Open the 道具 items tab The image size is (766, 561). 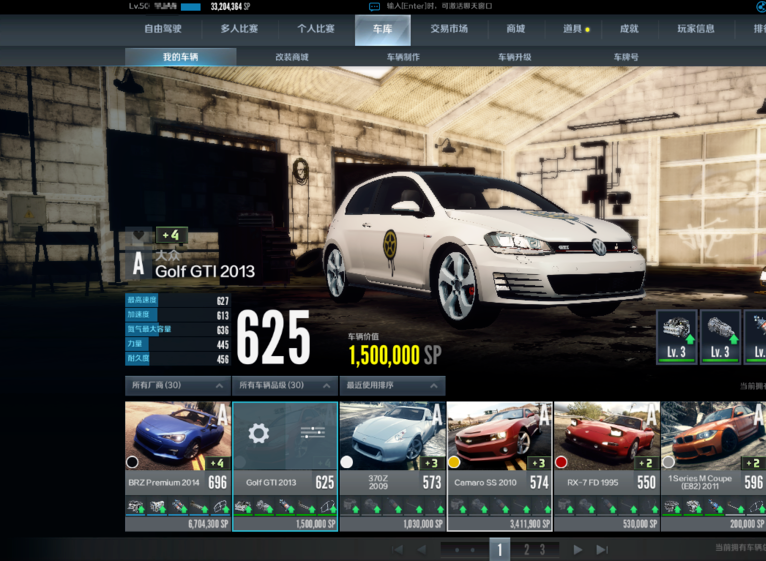[x=573, y=29]
